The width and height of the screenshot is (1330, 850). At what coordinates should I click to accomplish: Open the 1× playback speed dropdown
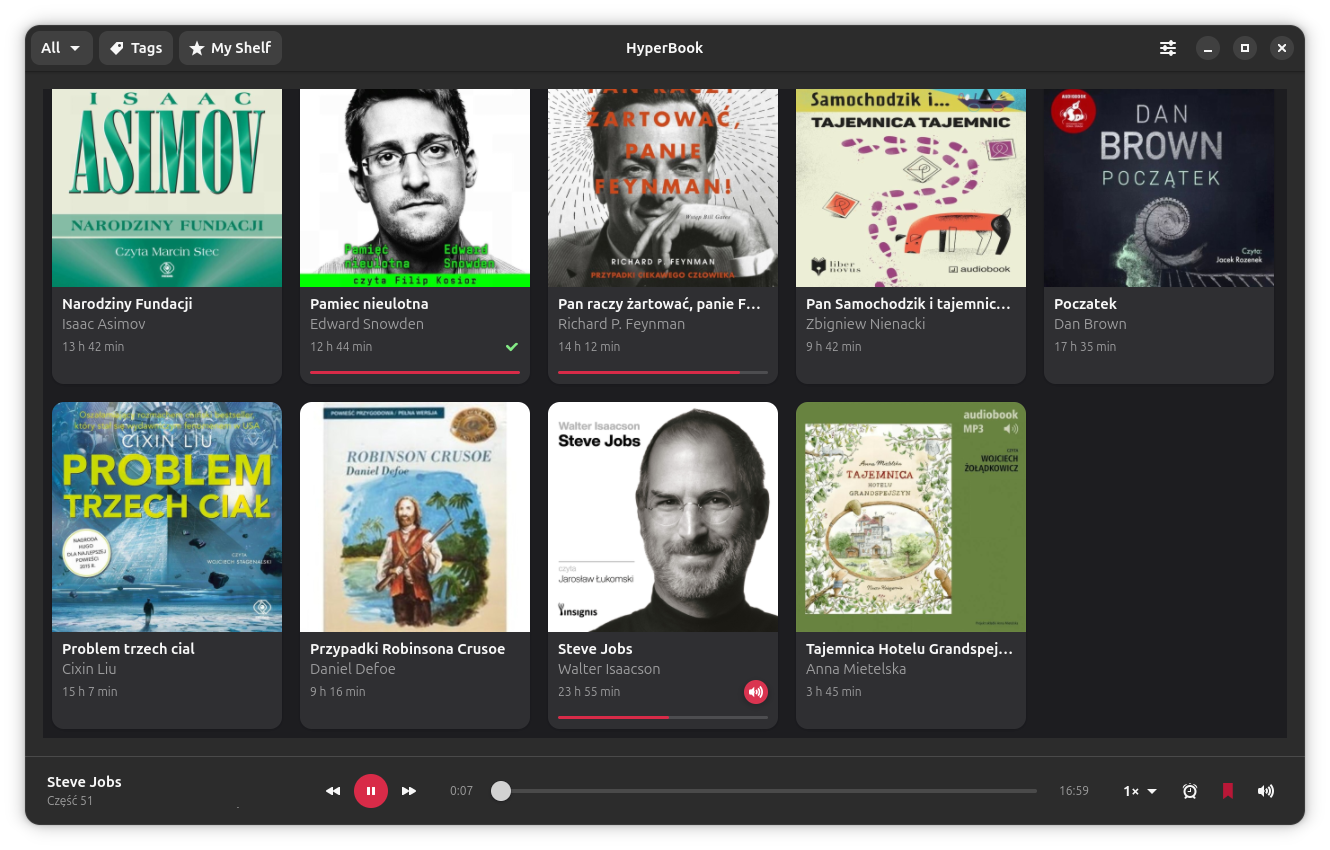[x=1140, y=791]
